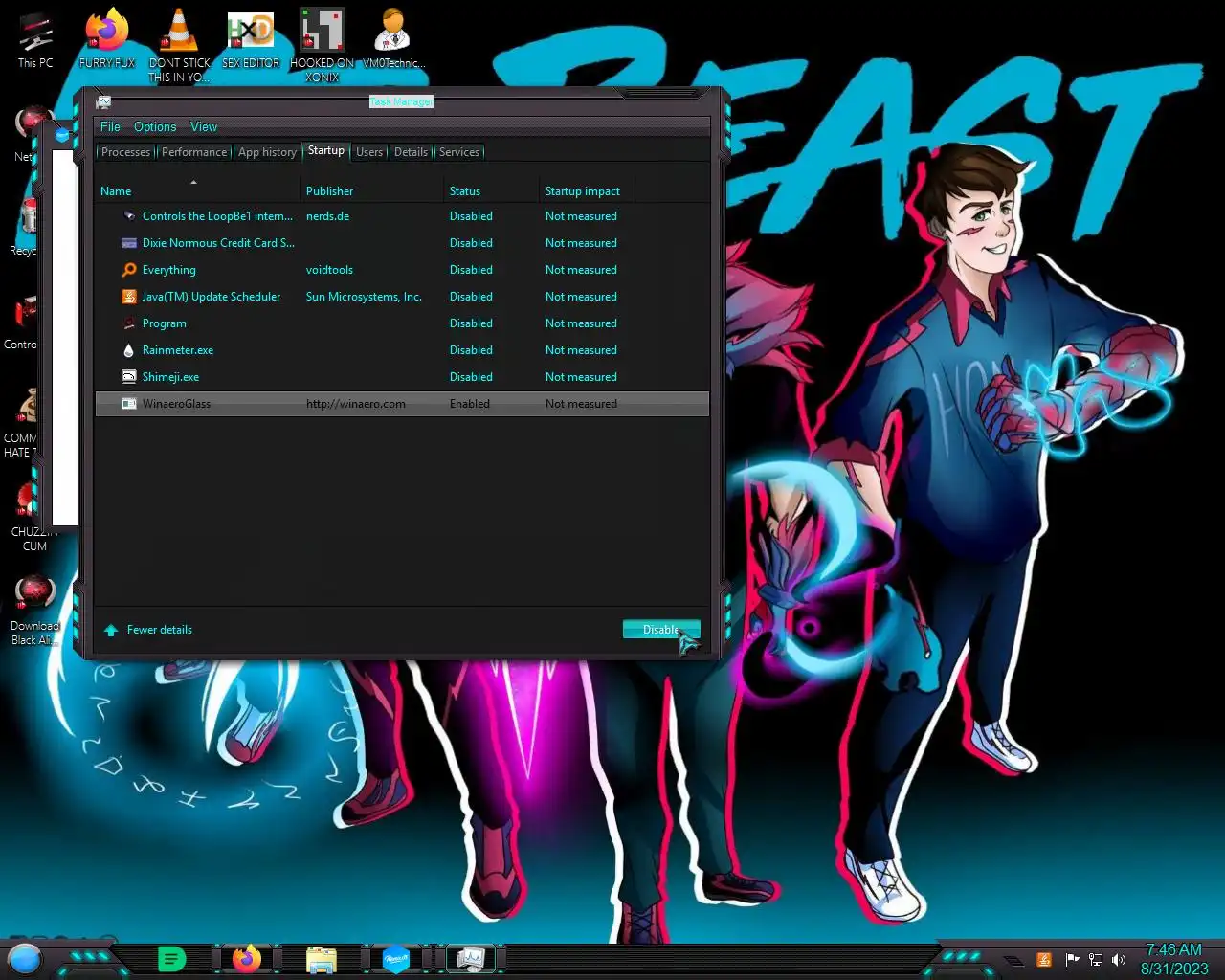This screenshot has width=1225, height=980.
Task: Select the Startup tab
Action: click(x=326, y=150)
